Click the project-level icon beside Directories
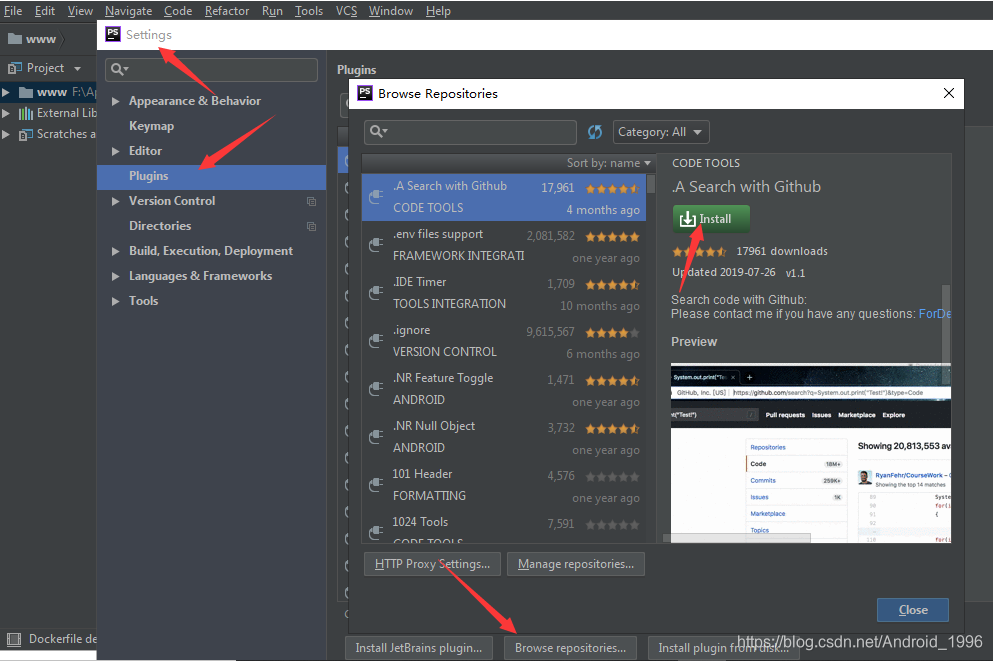The image size is (993, 661). (312, 226)
